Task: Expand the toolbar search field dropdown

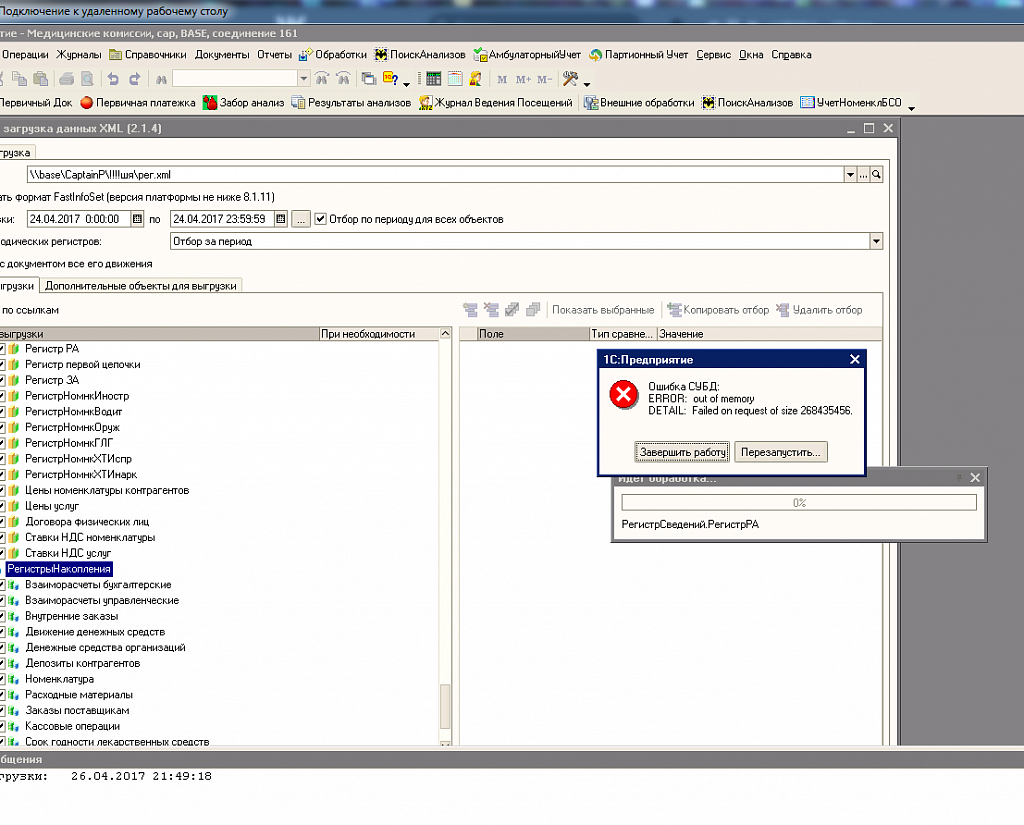Action: pyautogui.click(x=304, y=79)
